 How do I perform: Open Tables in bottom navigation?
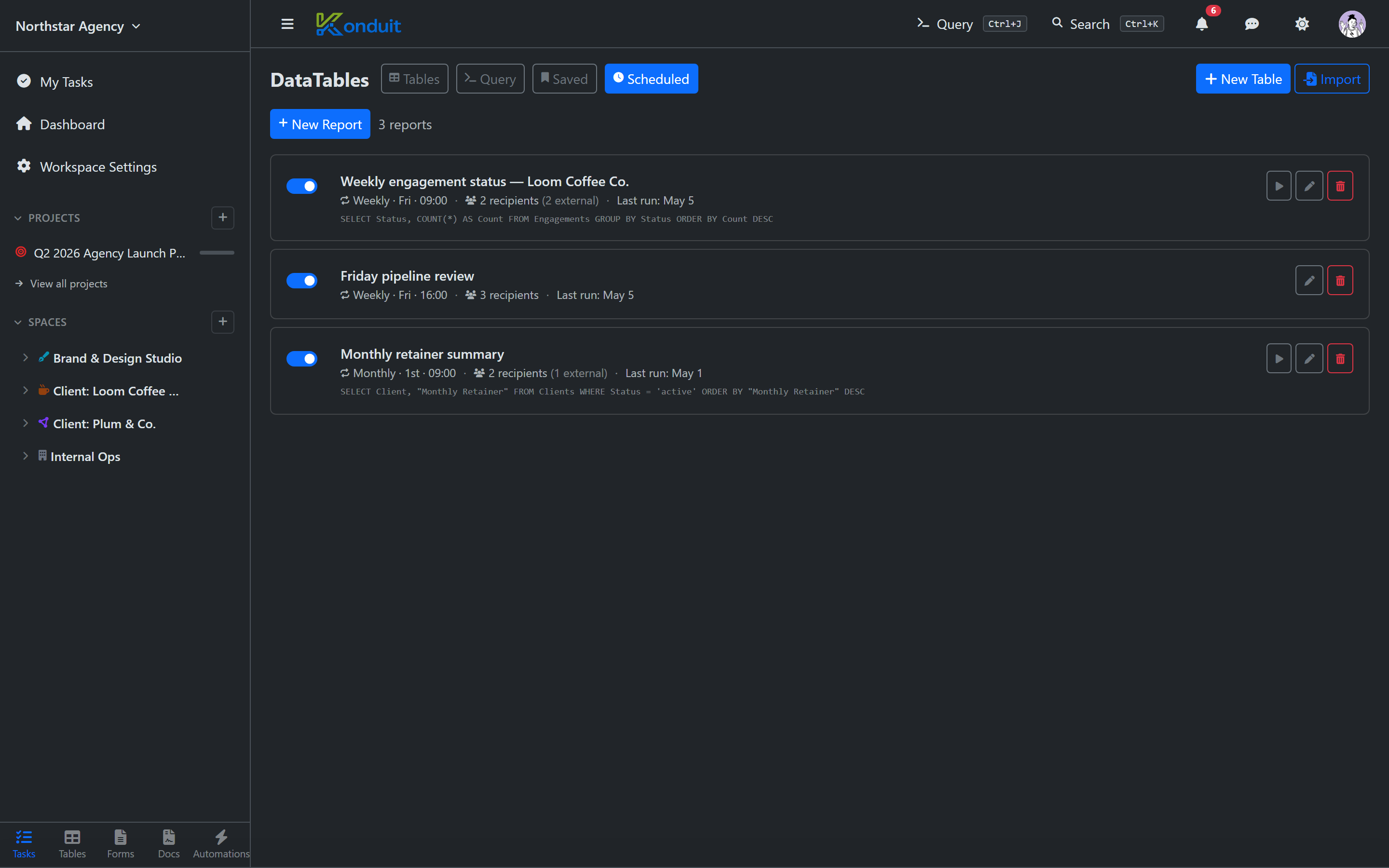72,844
